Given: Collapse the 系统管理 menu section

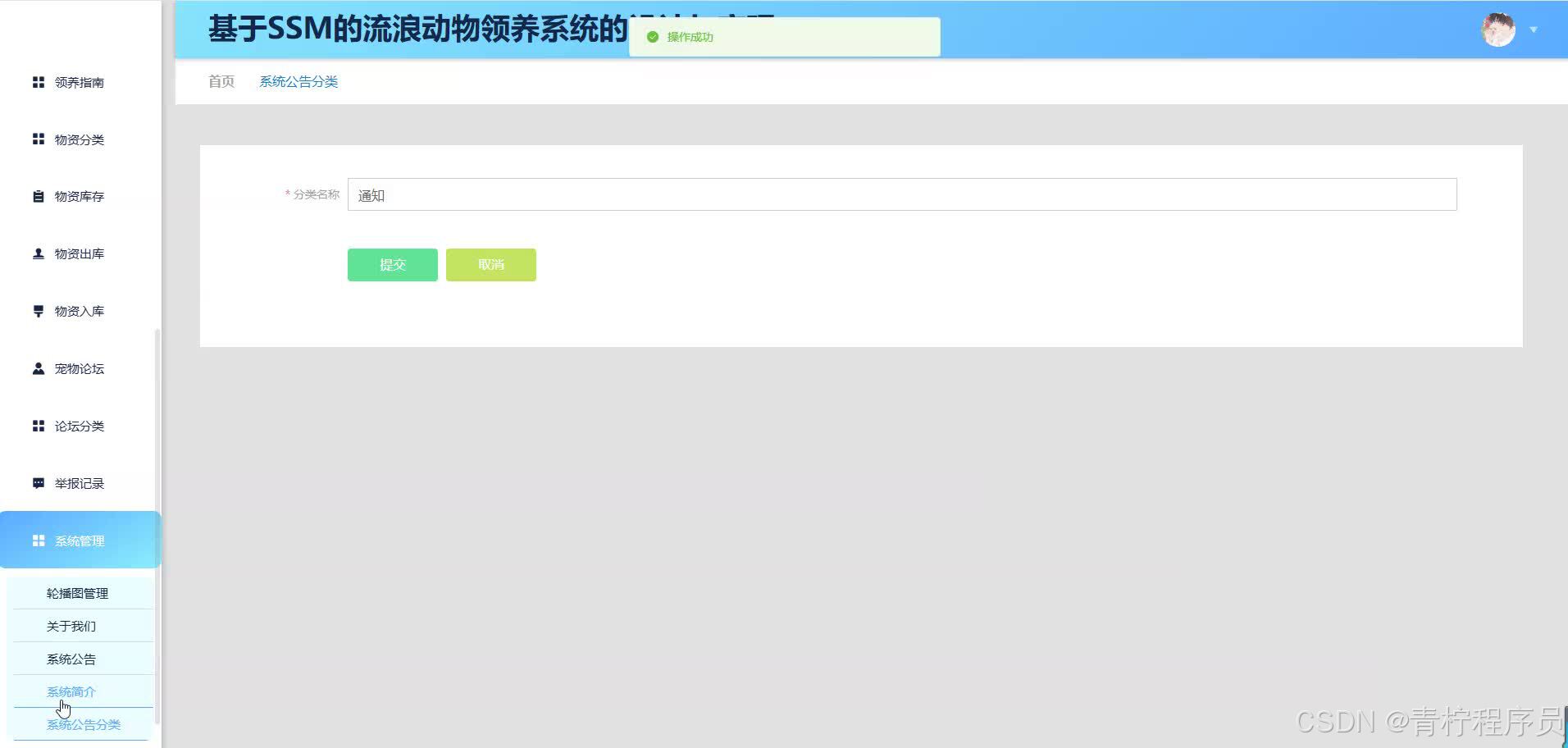Looking at the screenshot, I should [80, 540].
